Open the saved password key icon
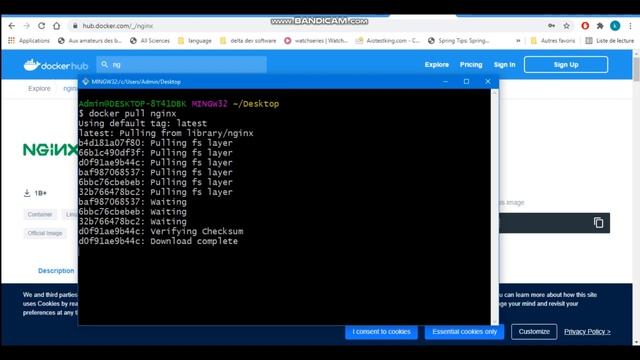The width and height of the screenshot is (640, 360). (x=551, y=26)
